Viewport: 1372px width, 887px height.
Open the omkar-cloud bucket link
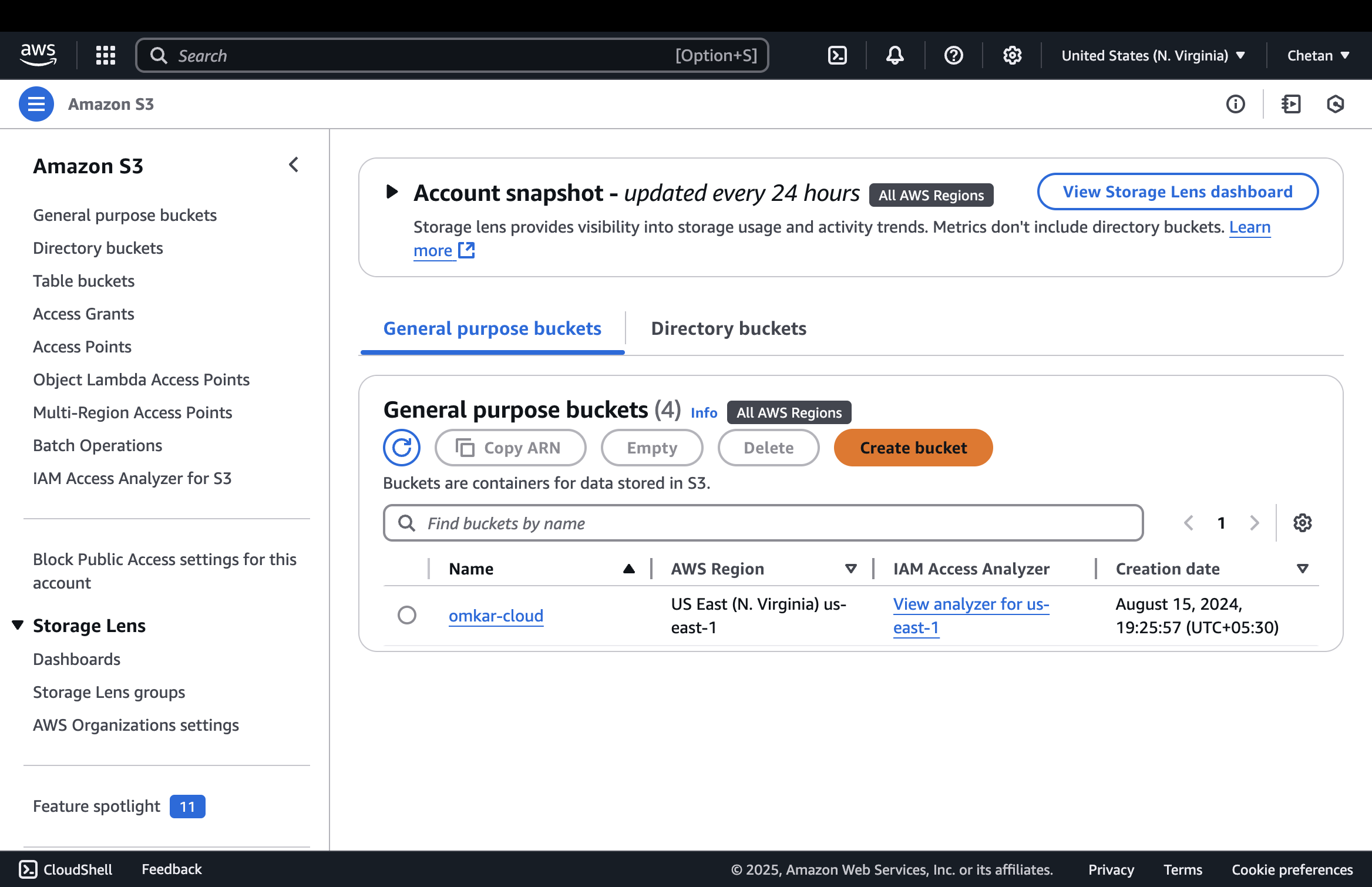pos(496,616)
